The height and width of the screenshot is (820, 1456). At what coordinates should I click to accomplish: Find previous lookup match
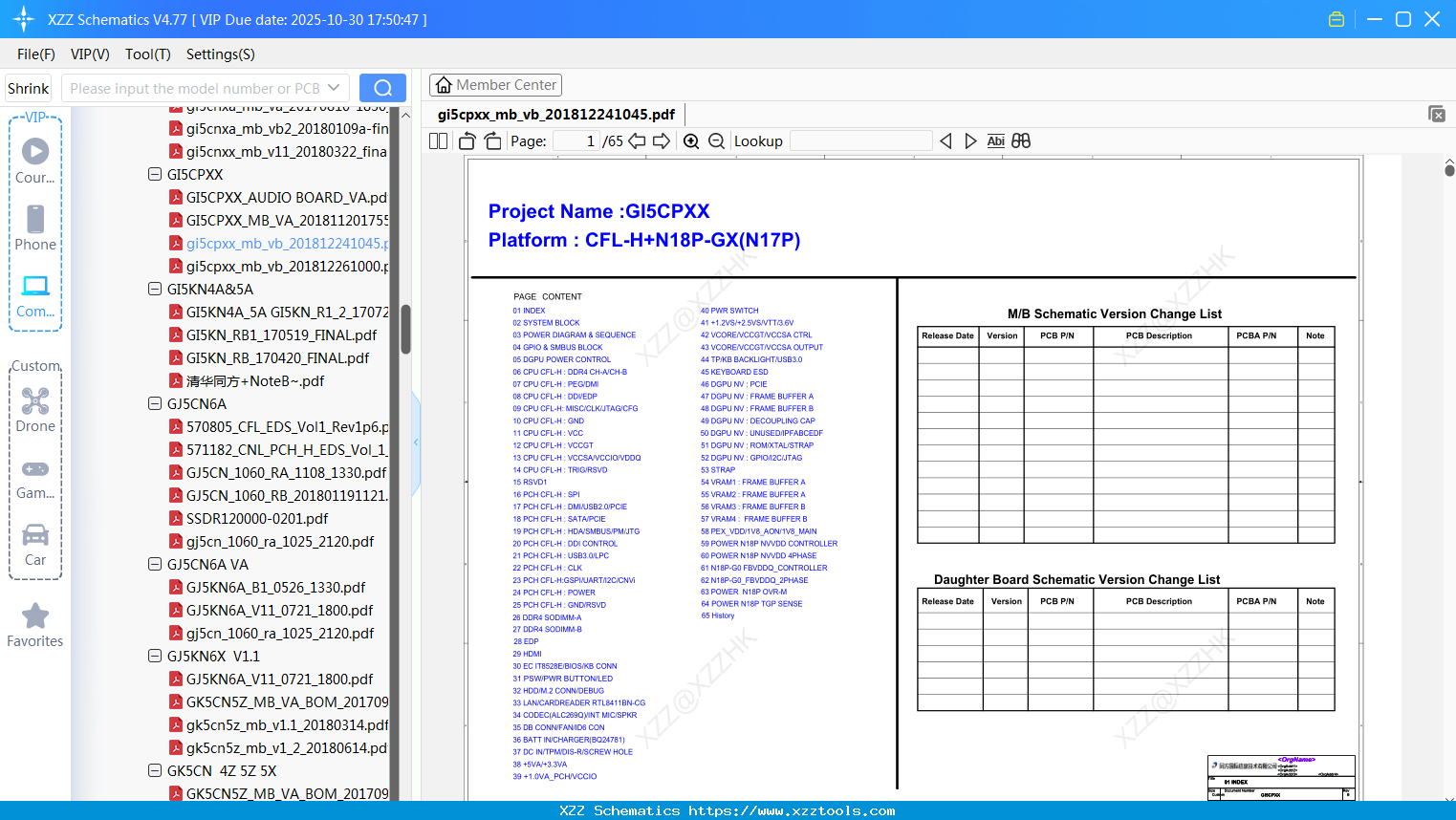(945, 141)
